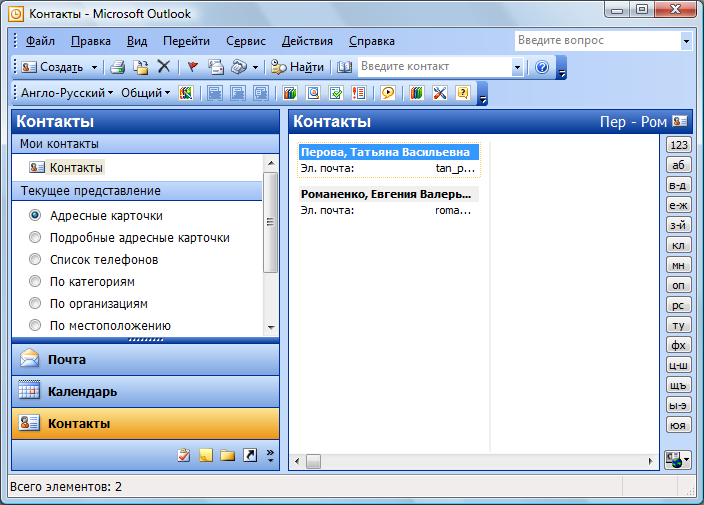This screenshot has height=505, width=704.
Task: Open the Folder List icon
Action: click(x=228, y=455)
